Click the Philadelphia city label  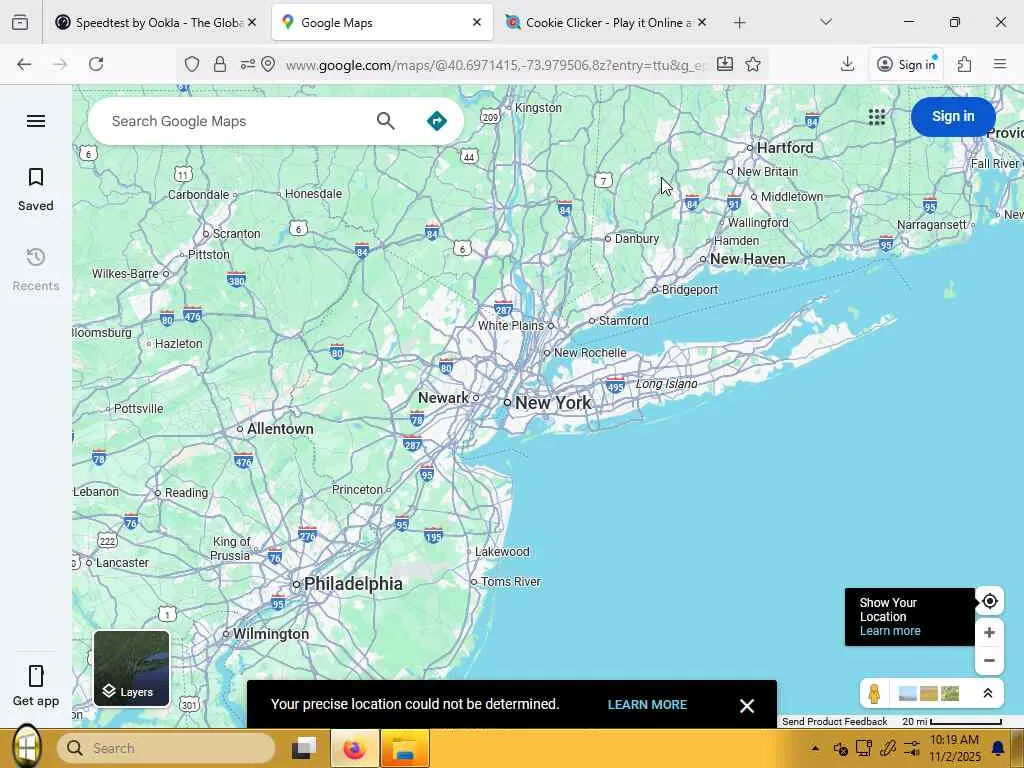coord(353,584)
